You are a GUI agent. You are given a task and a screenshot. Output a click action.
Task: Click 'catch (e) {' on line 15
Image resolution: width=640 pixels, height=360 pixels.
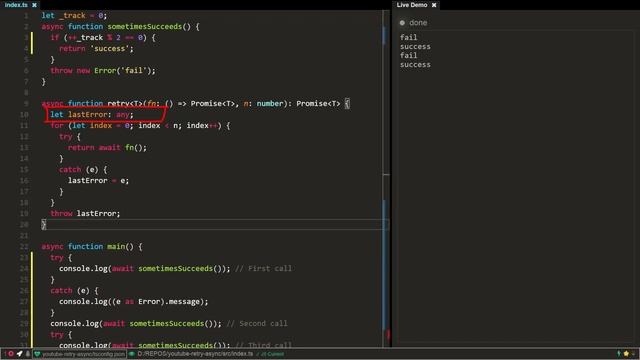(x=83, y=170)
